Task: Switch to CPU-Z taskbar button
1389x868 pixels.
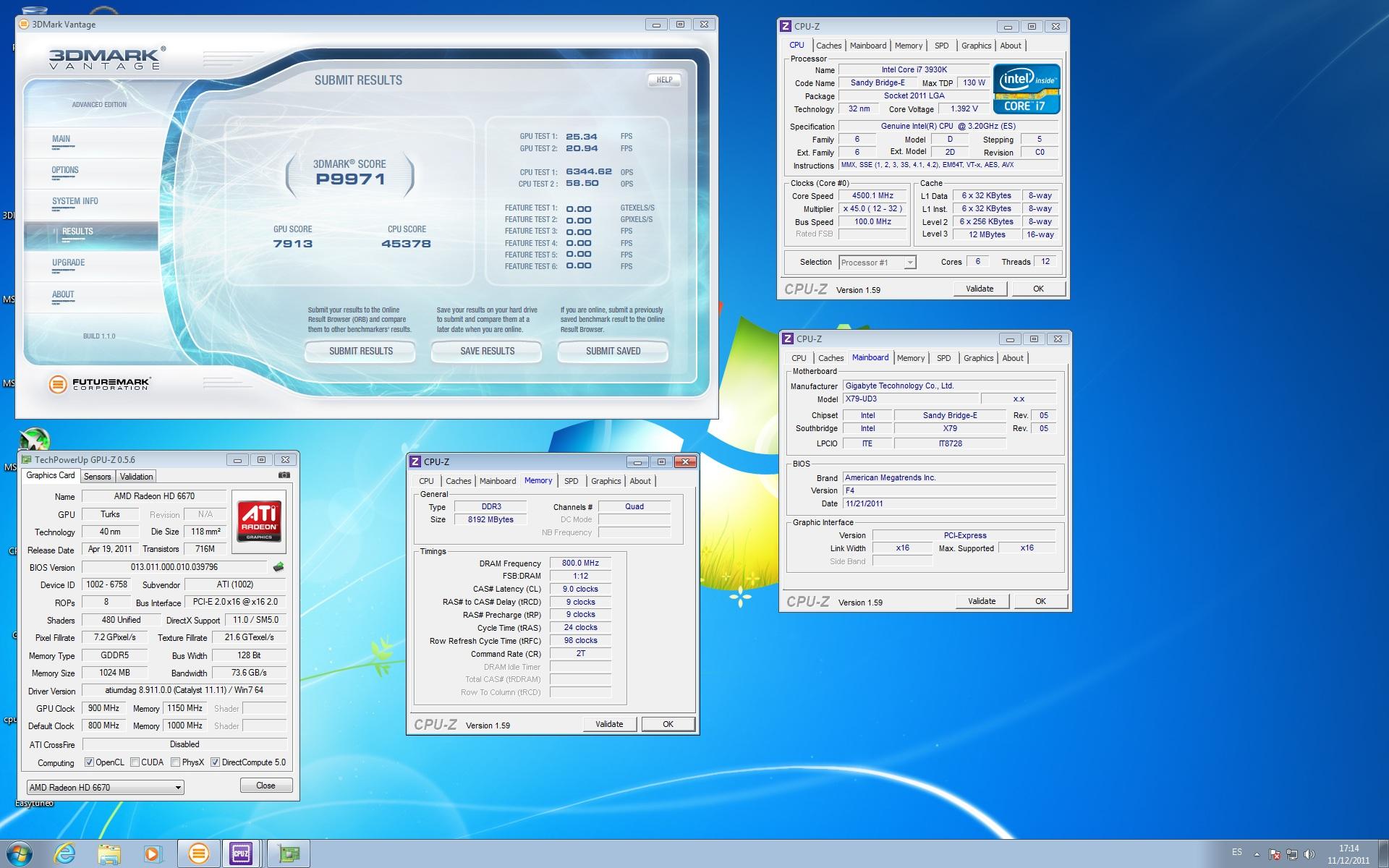Action: click(x=242, y=854)
